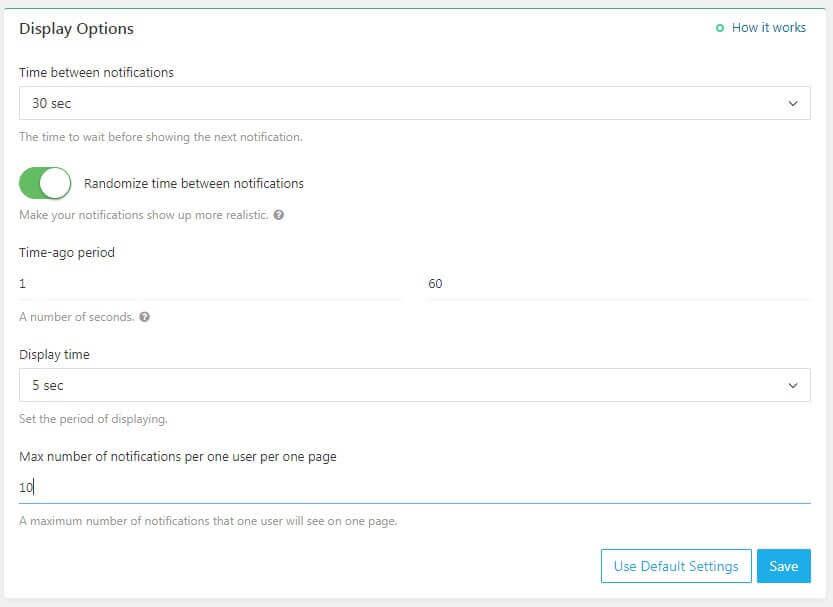Click the Time-ago minimum field showing 1

[x=210, y=284]
